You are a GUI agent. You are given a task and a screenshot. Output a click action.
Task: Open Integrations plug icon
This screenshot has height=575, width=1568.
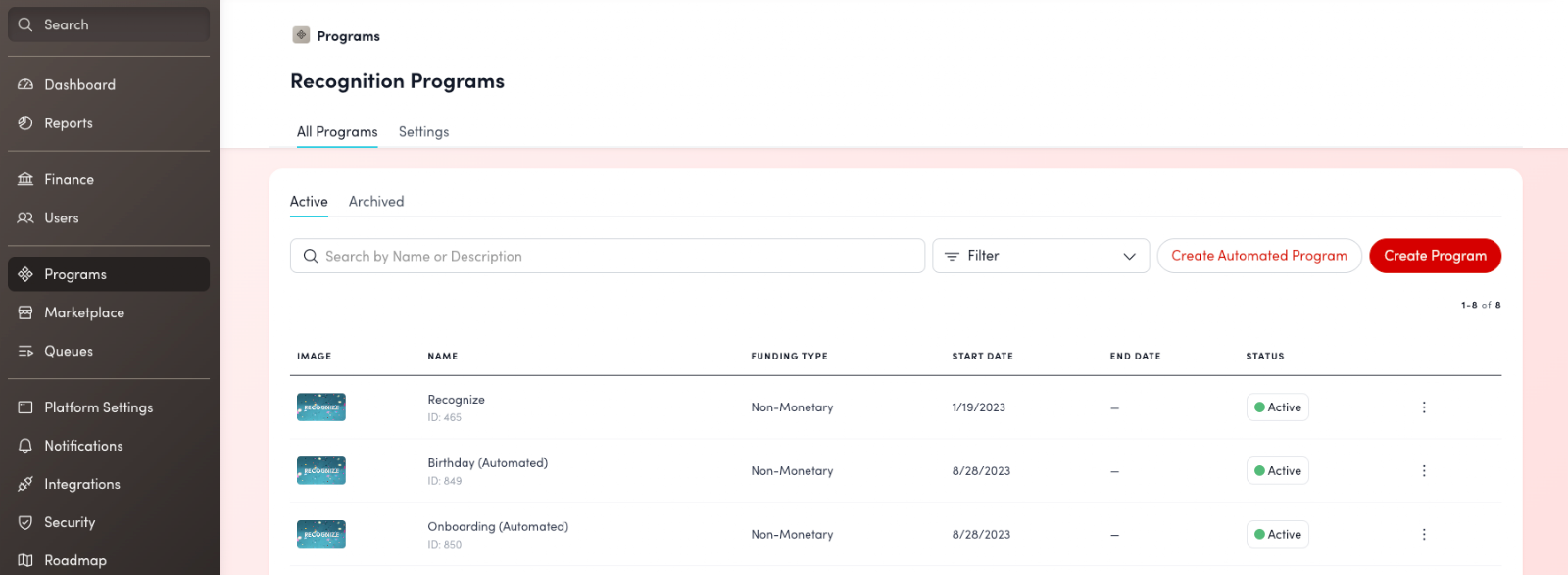point(25,485)
